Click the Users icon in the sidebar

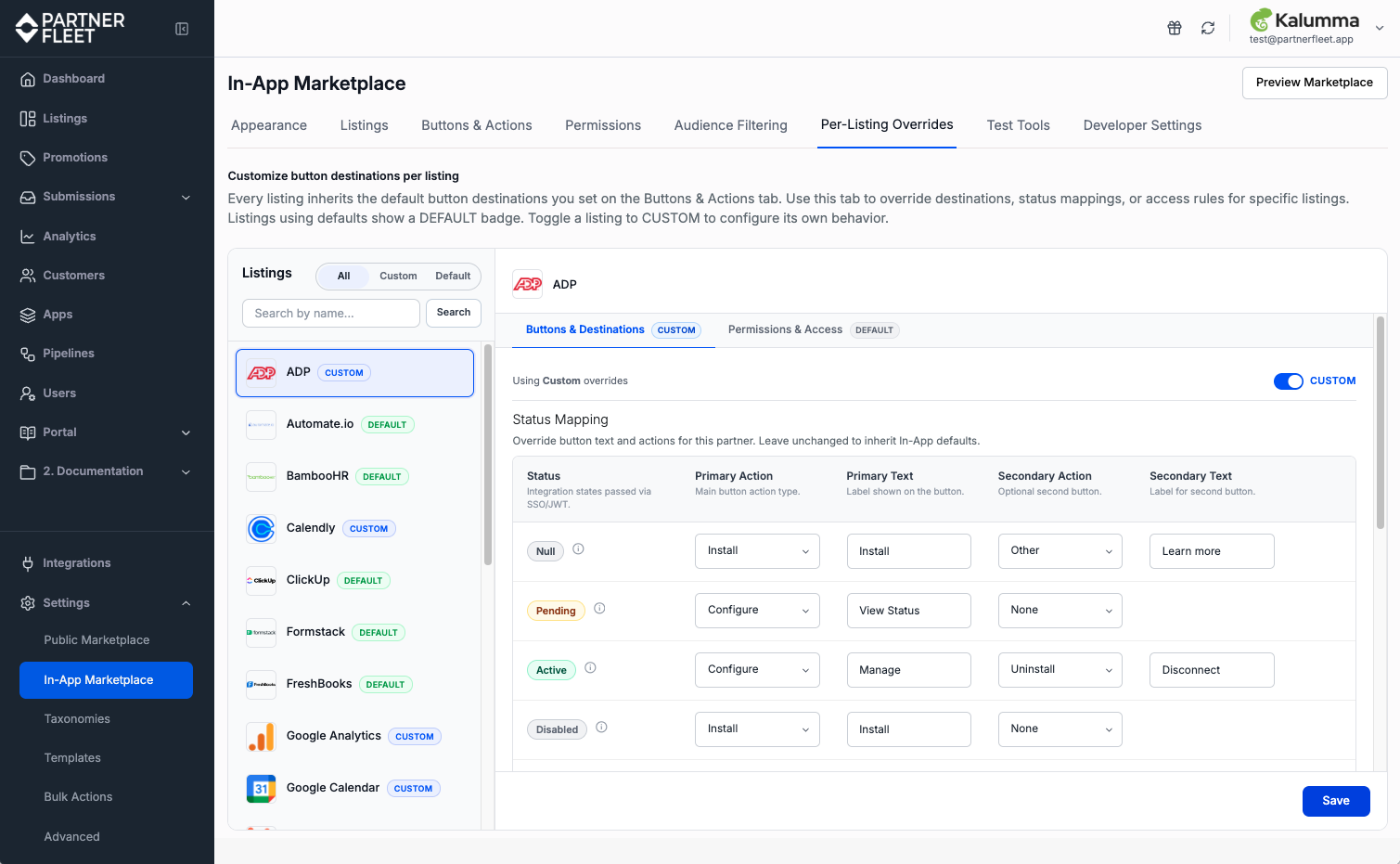click(28, 393)
